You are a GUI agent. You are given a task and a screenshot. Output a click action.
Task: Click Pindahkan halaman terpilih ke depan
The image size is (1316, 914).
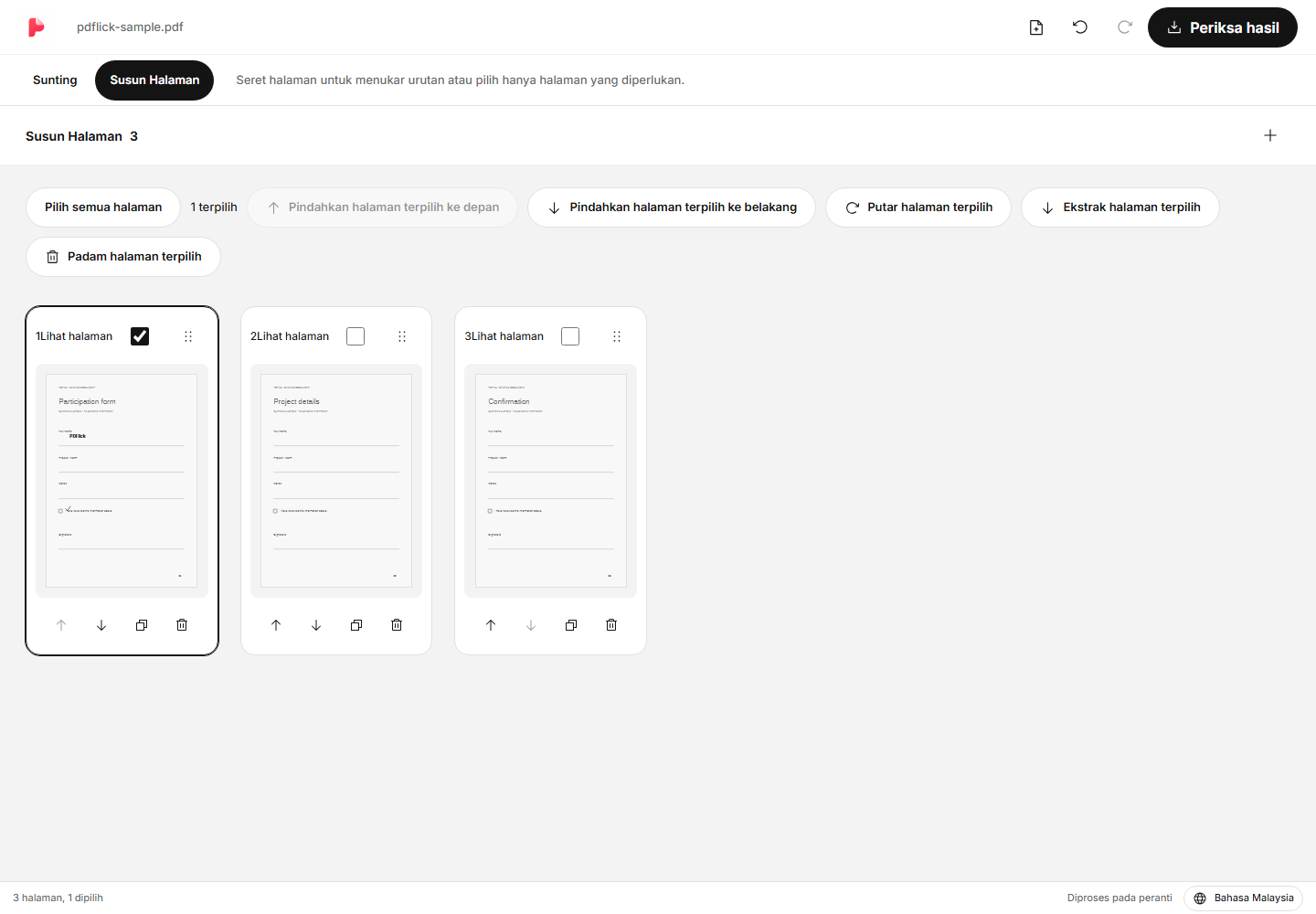(x=383, y=207)
